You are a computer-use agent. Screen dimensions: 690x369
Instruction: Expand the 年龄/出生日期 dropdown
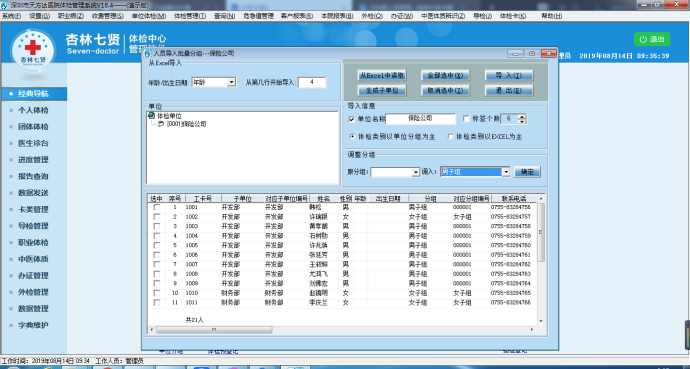point(231,82)
